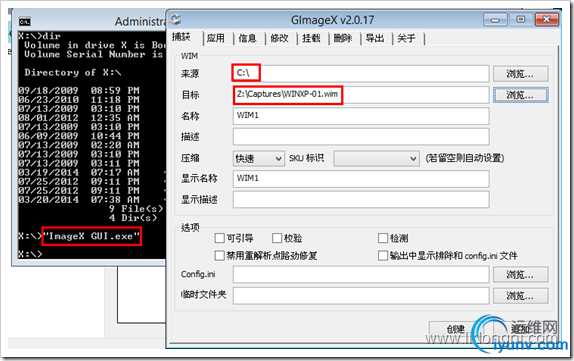
Task: Minimize the GImageX window
Action: (x=495, y=19)
